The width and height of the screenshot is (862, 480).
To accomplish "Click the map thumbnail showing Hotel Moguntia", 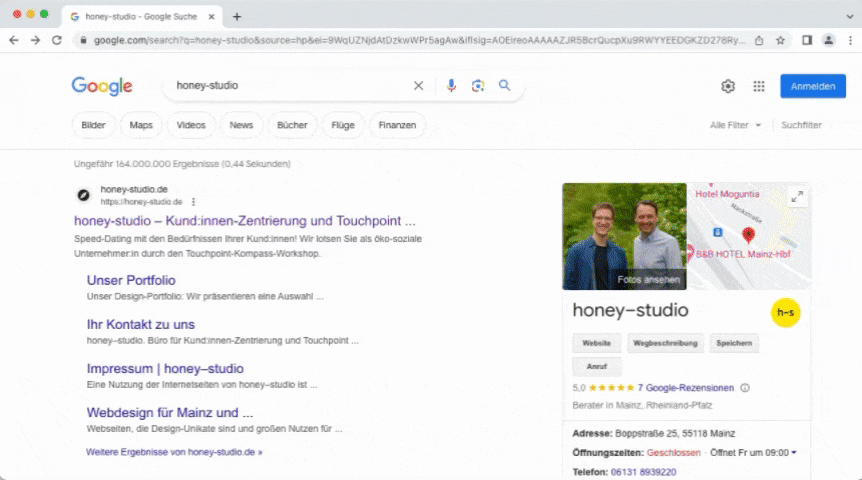I will 749,236.
